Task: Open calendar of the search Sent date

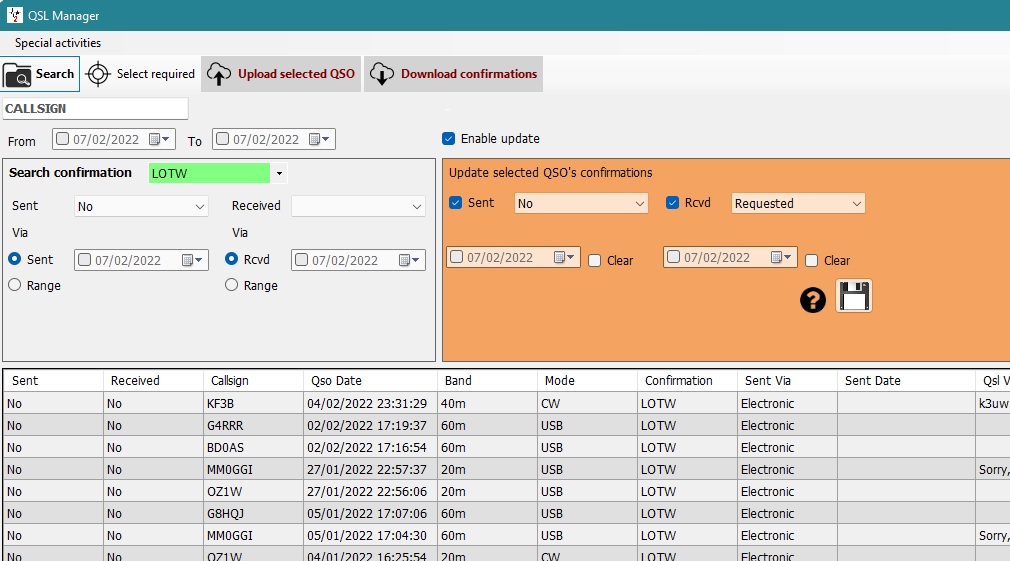Action: (x=192, y=260)
